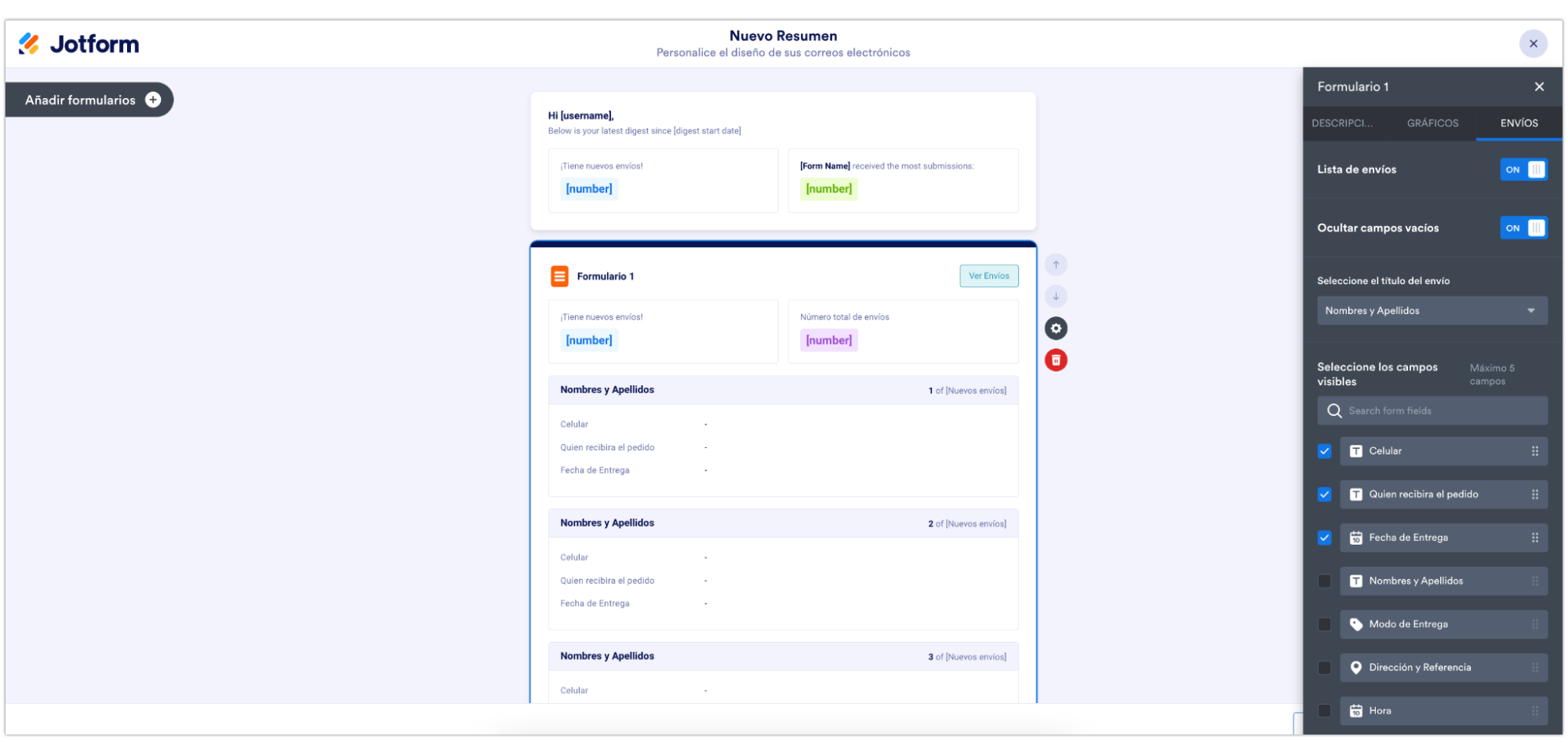The height and width of the screenshot is (740, 1568).
Task: Toggle the Lista de envíos switch
Action: point(1523,170)
